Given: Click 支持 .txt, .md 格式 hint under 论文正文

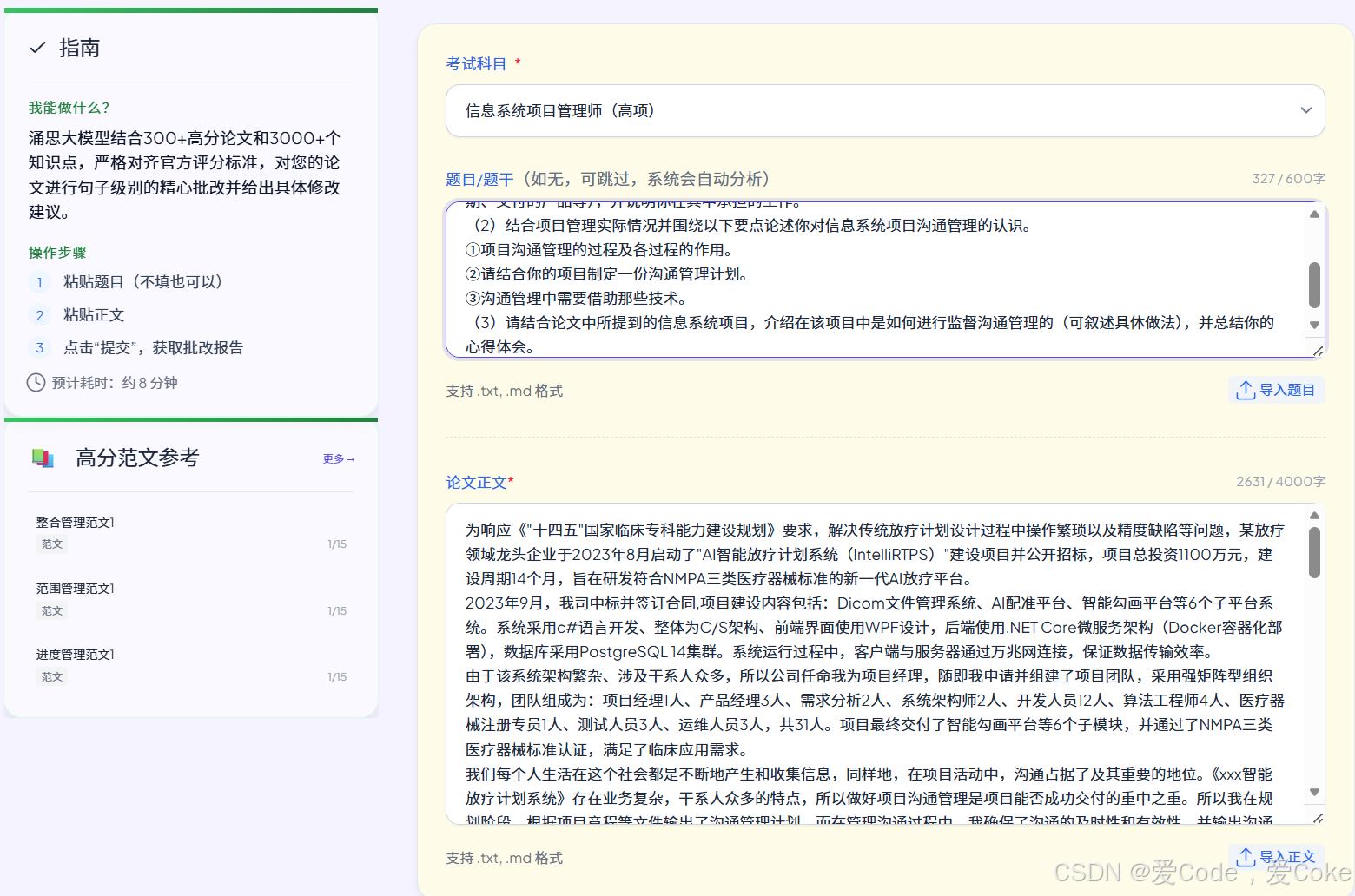Looking at the screenshot, I should 505,859.
